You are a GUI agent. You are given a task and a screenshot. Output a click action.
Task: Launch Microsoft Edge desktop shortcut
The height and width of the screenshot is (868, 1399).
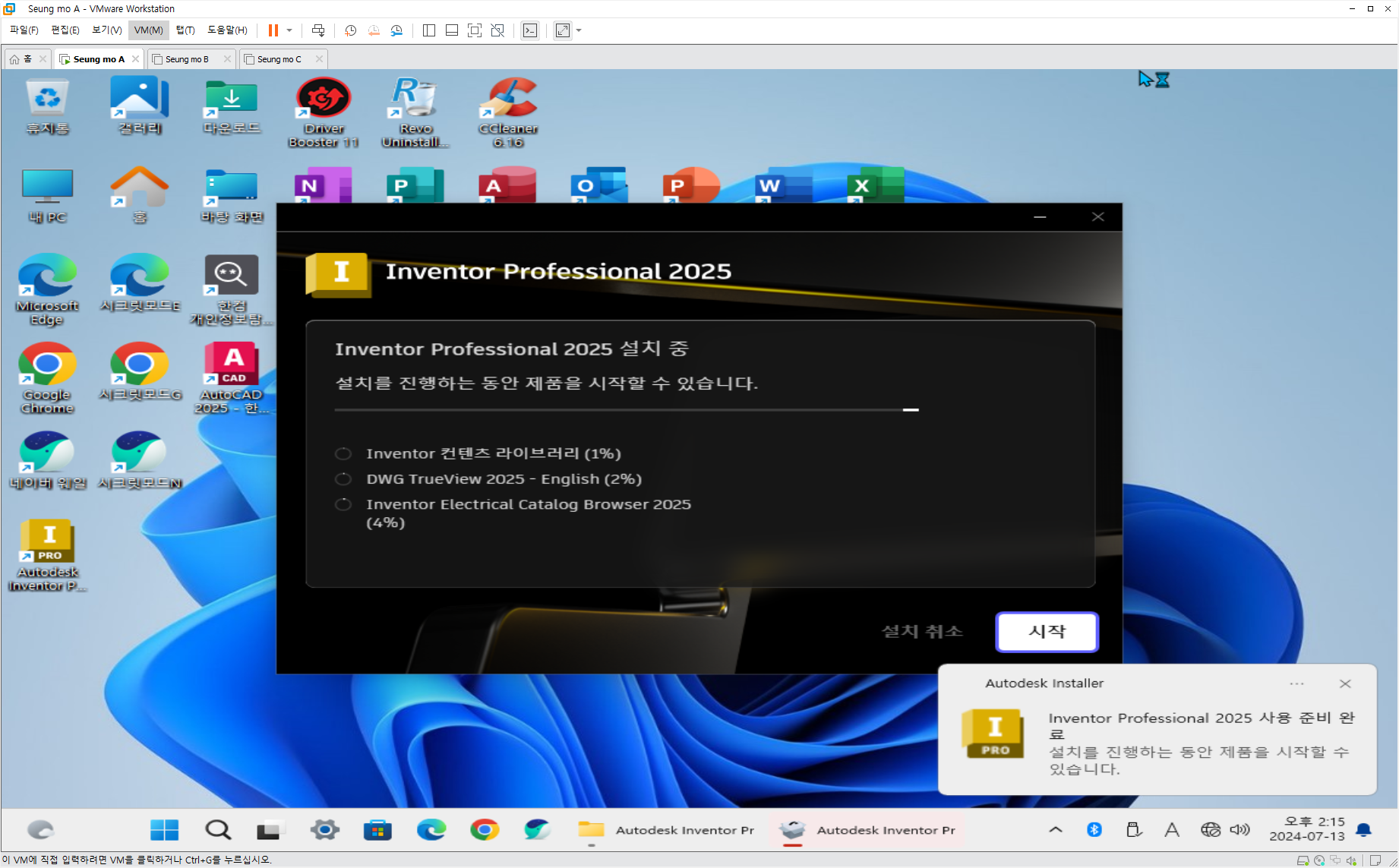pyautogui.click(x=47, y=290)
